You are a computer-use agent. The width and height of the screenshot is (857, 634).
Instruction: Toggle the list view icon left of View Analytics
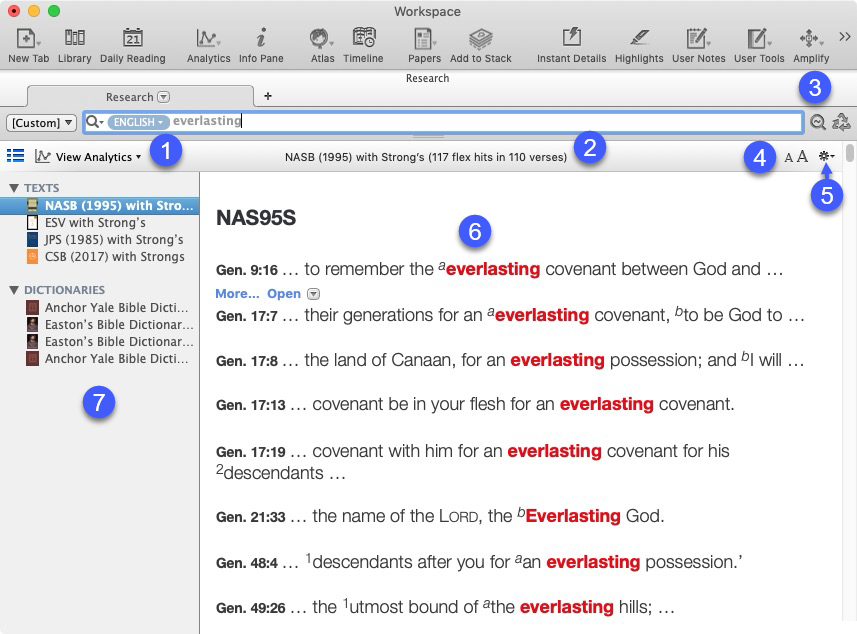click(x=16, y=156)
